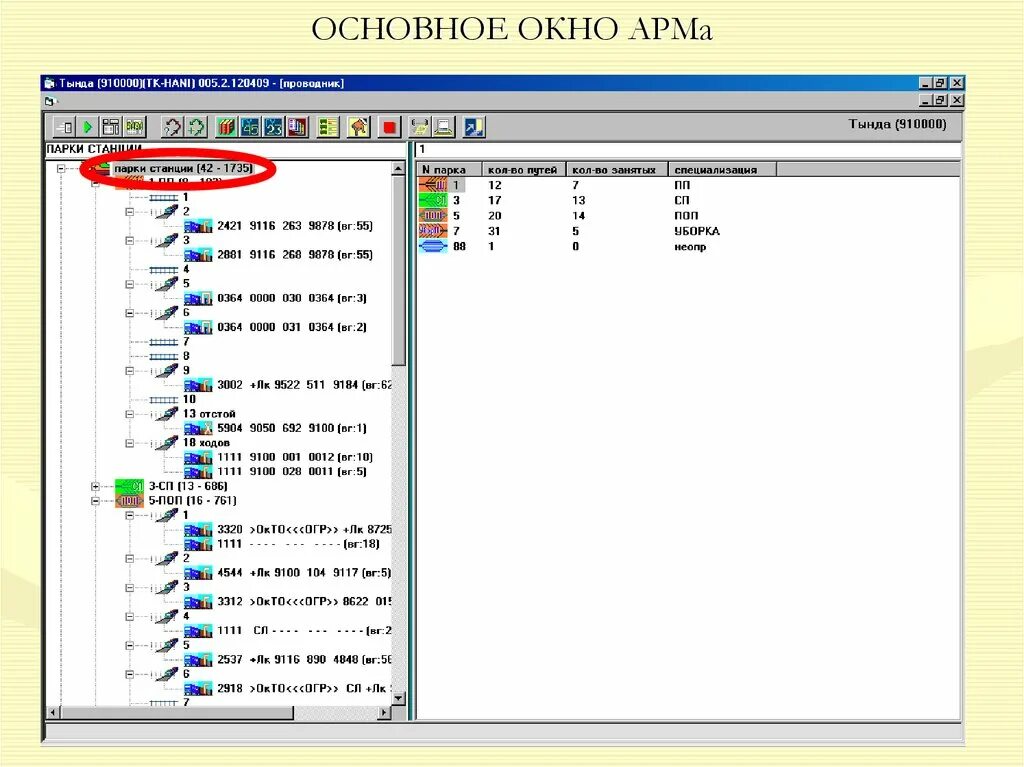Select the park 7 УБОРКА row icon

[x=432, y=231]
